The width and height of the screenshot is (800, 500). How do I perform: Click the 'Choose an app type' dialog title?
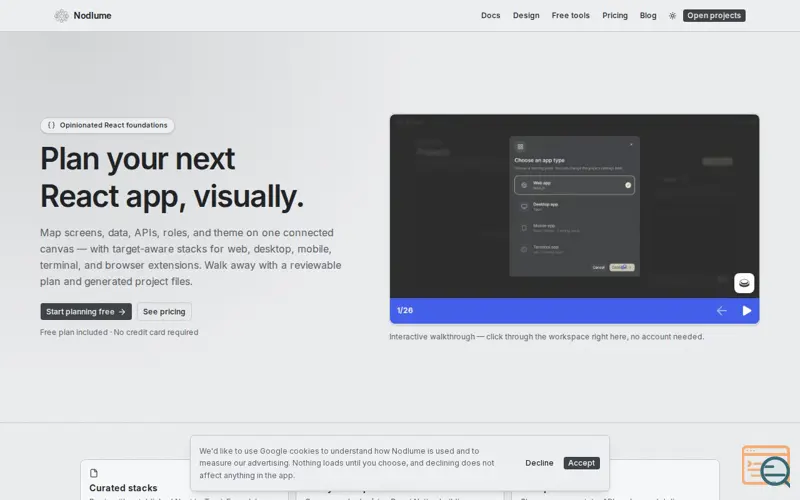(539, 160)
